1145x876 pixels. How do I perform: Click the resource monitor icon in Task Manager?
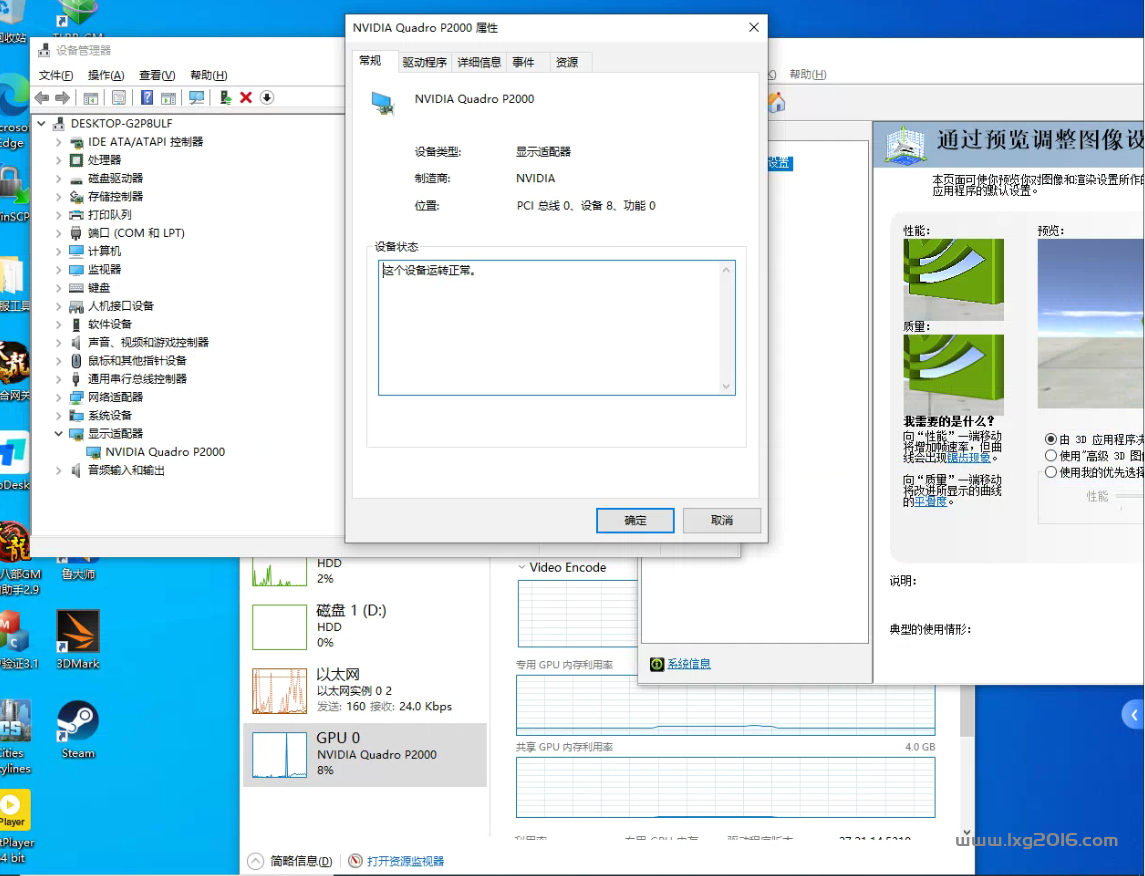355,861
